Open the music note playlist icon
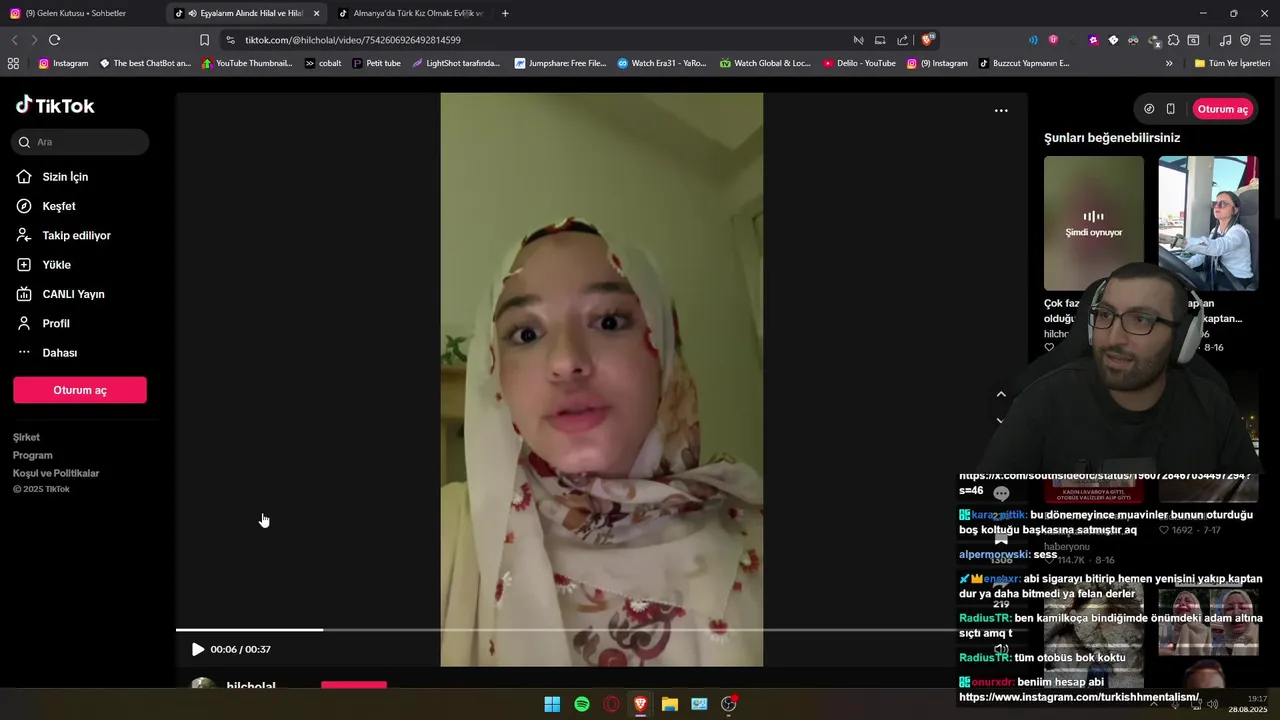 1225,40
